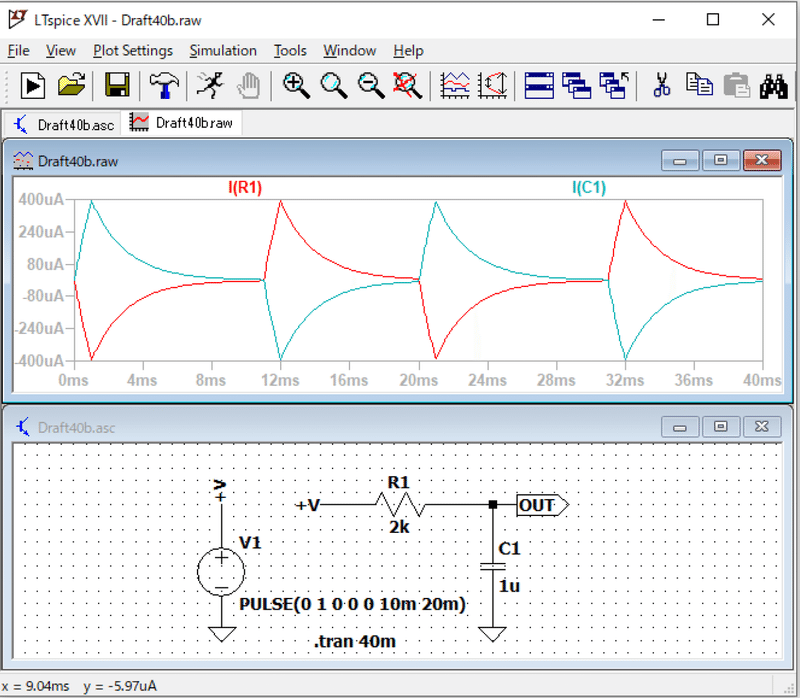Open Find using the binoculars icon
This screenshot has width=800, height=698.
pos(773,86)
